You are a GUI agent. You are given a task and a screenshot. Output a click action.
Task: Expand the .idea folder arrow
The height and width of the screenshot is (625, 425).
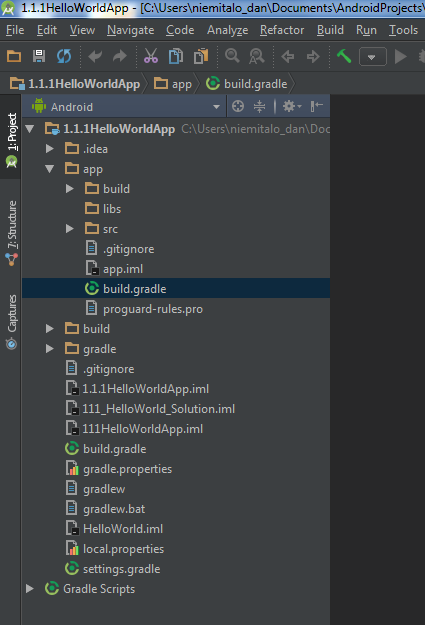tap(50, 149)
